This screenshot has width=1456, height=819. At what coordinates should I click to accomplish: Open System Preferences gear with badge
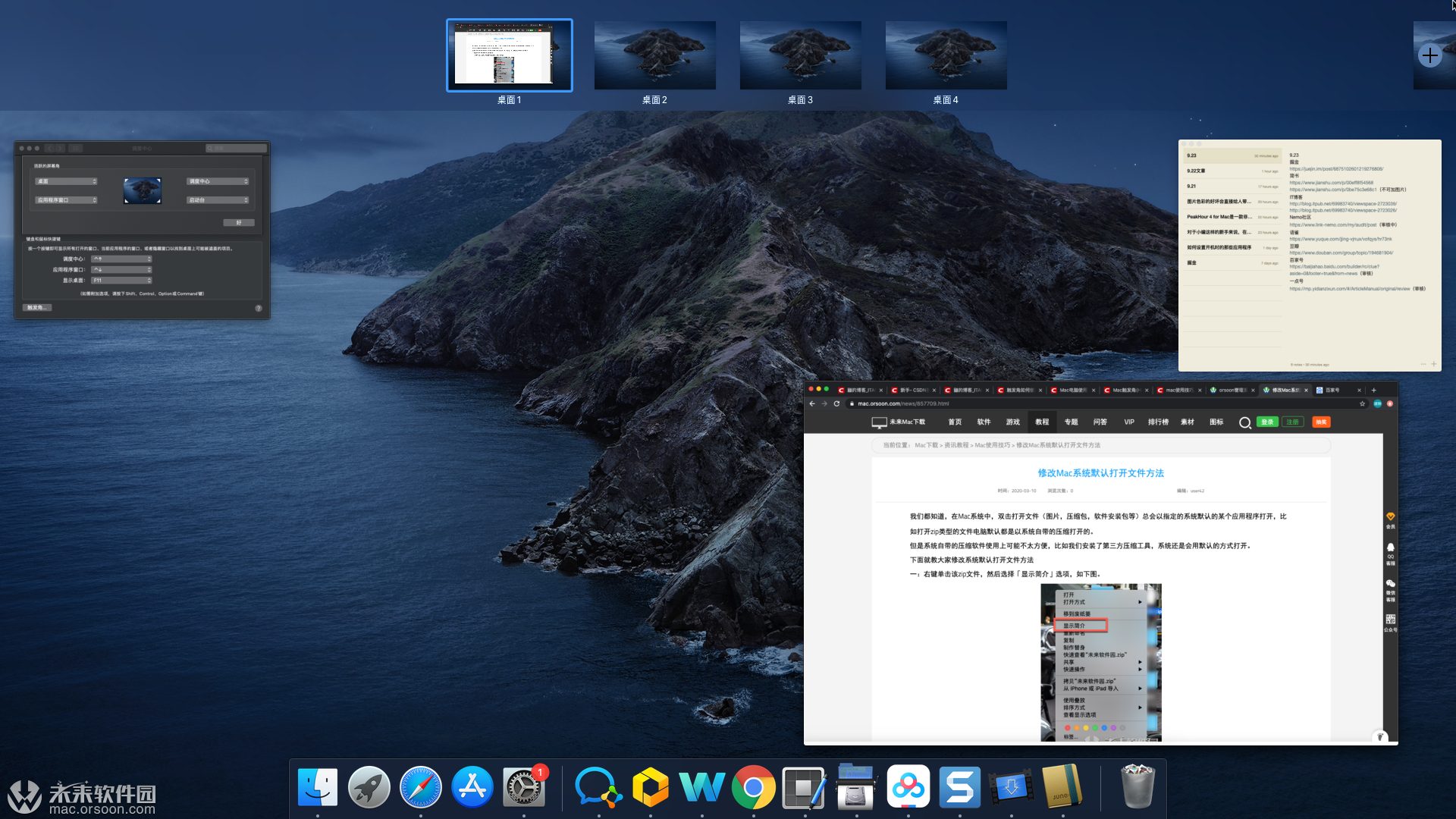coord(524,787)
